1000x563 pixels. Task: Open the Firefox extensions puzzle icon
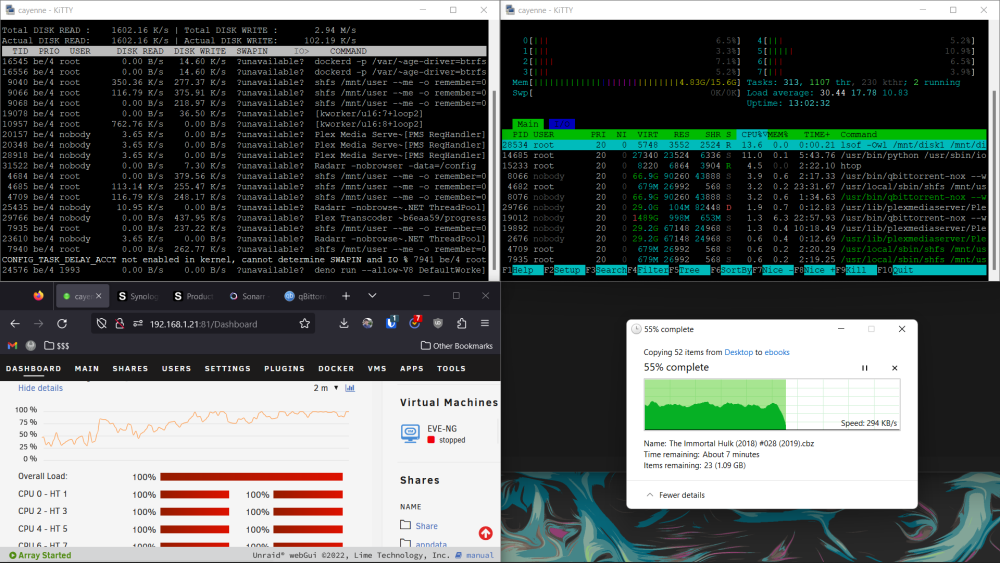point(462,324)
